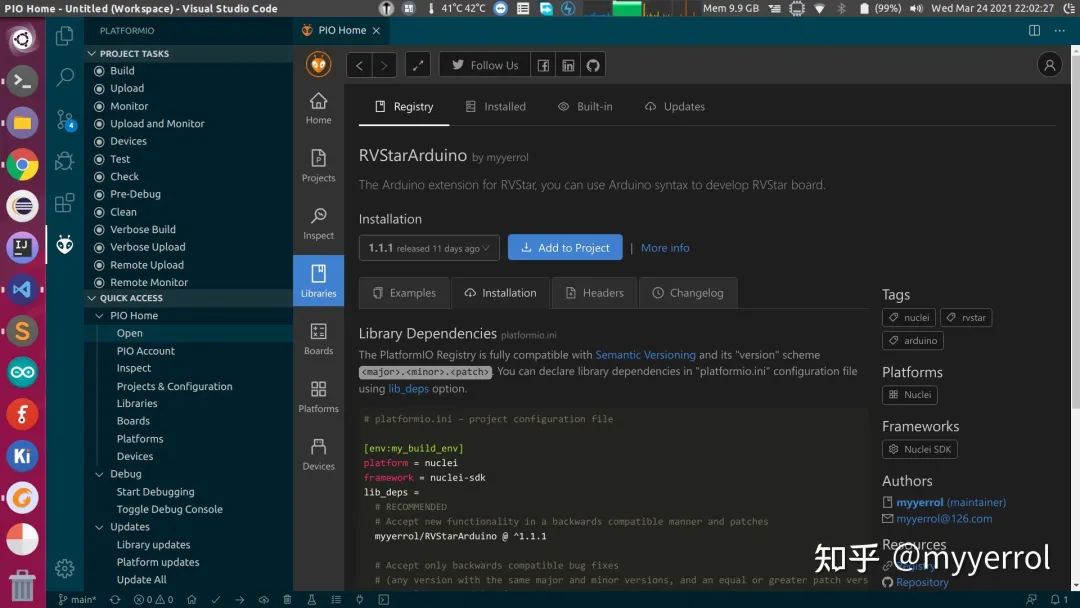Open Inspect in PIO Home sidebar

[x=318, y=223]
